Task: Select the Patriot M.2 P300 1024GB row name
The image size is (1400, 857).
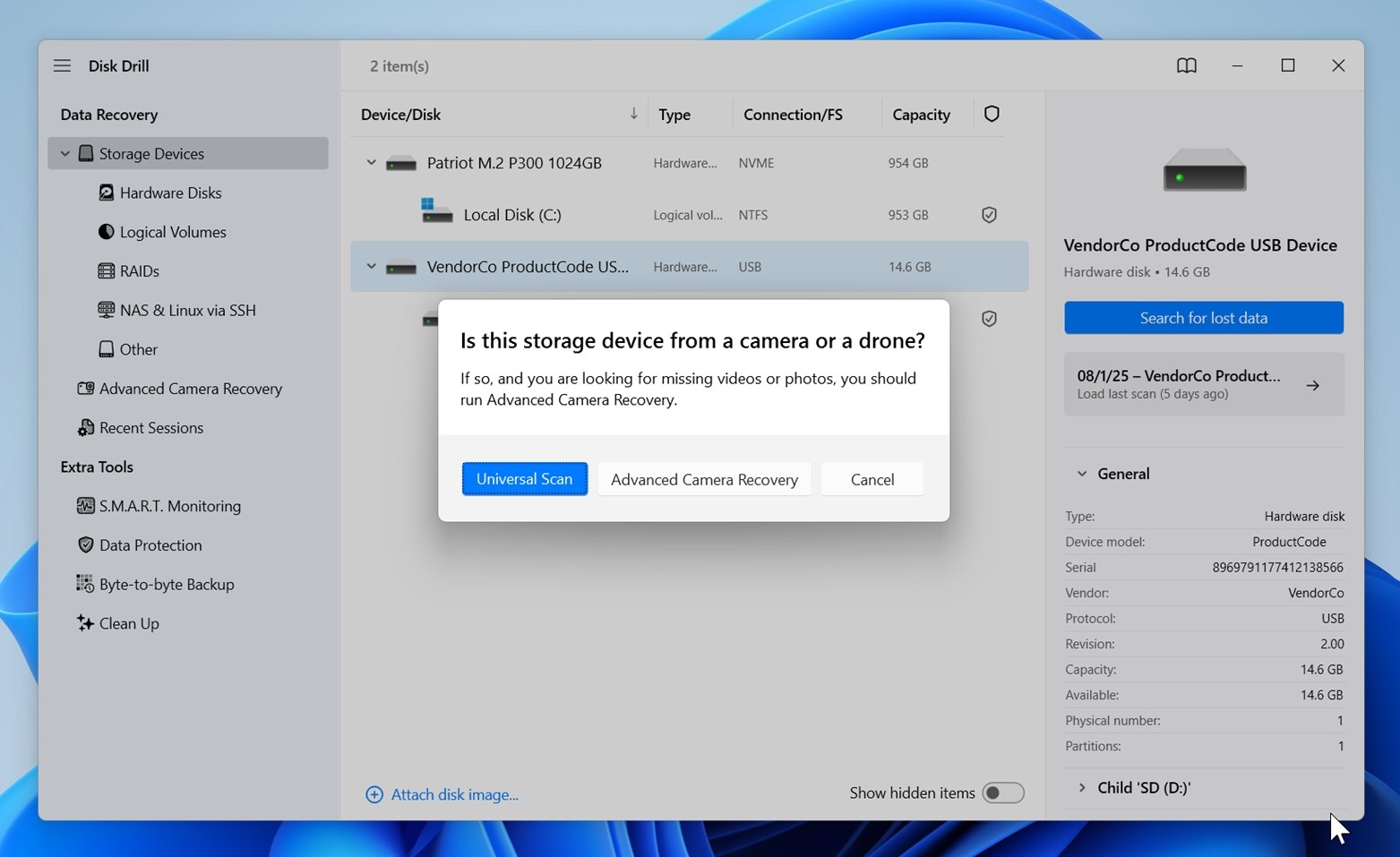Action: 514,163
